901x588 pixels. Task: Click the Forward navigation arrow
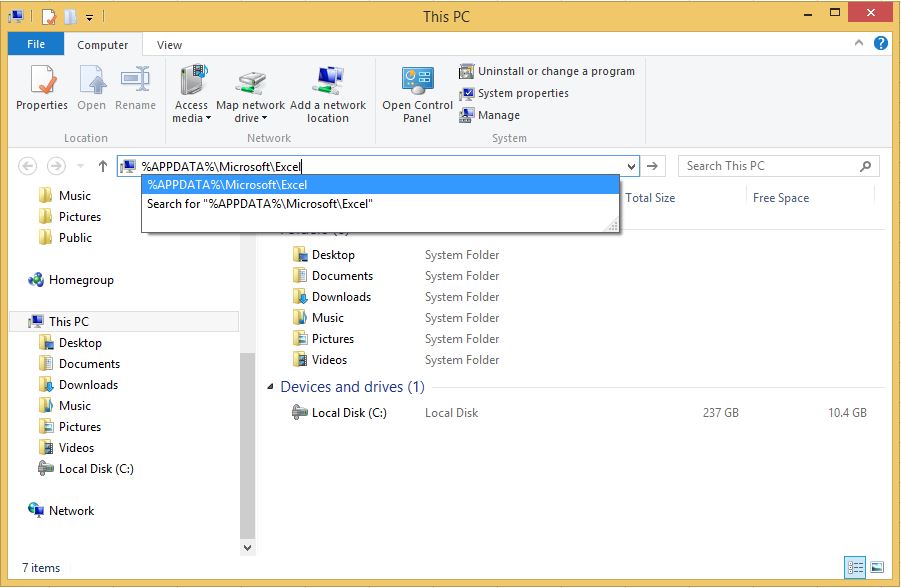56,166
